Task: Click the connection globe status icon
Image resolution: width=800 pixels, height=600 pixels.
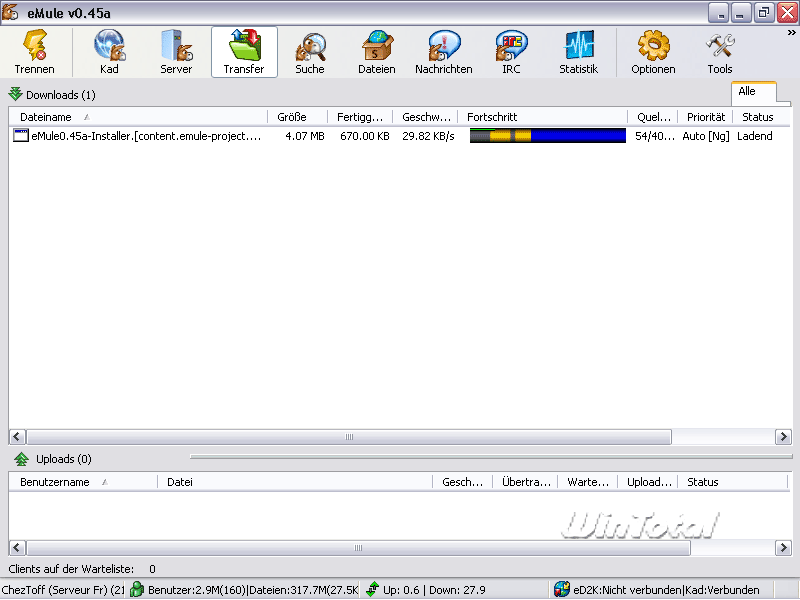Action: (x=562, y=590)
